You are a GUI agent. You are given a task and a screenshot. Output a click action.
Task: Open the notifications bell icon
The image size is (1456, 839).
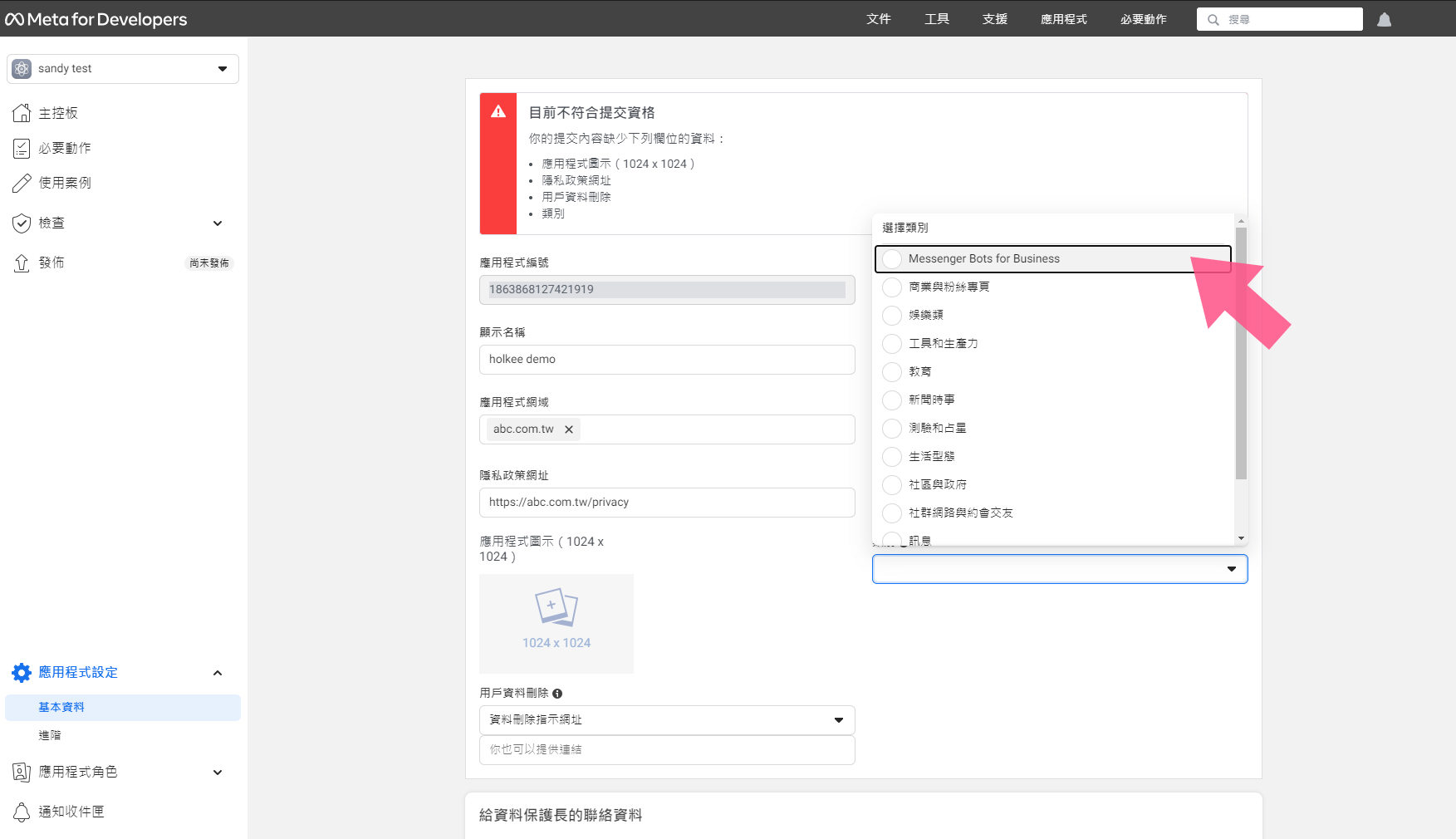1384,19
